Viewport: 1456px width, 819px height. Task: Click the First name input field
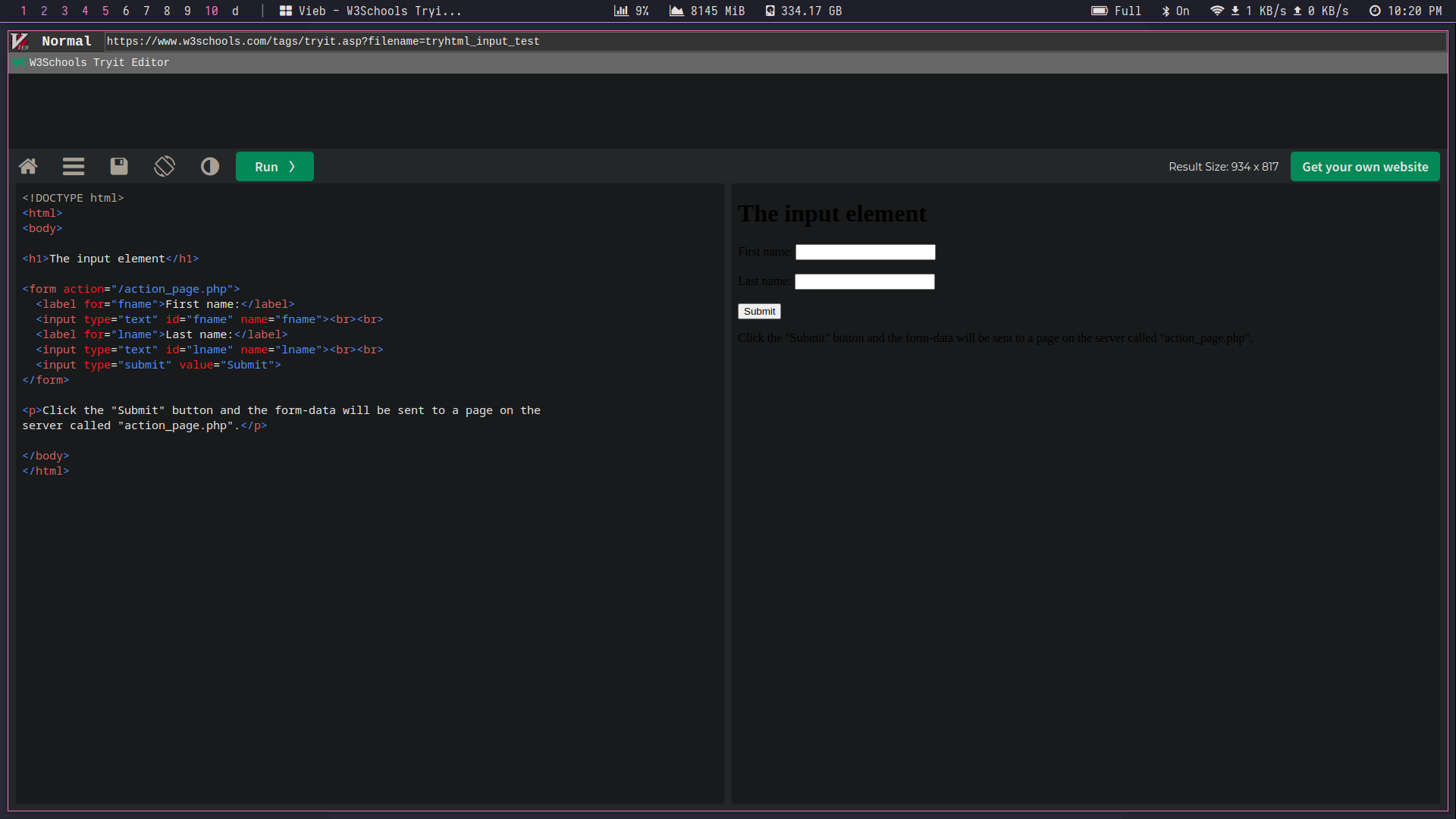click(865, 252)
